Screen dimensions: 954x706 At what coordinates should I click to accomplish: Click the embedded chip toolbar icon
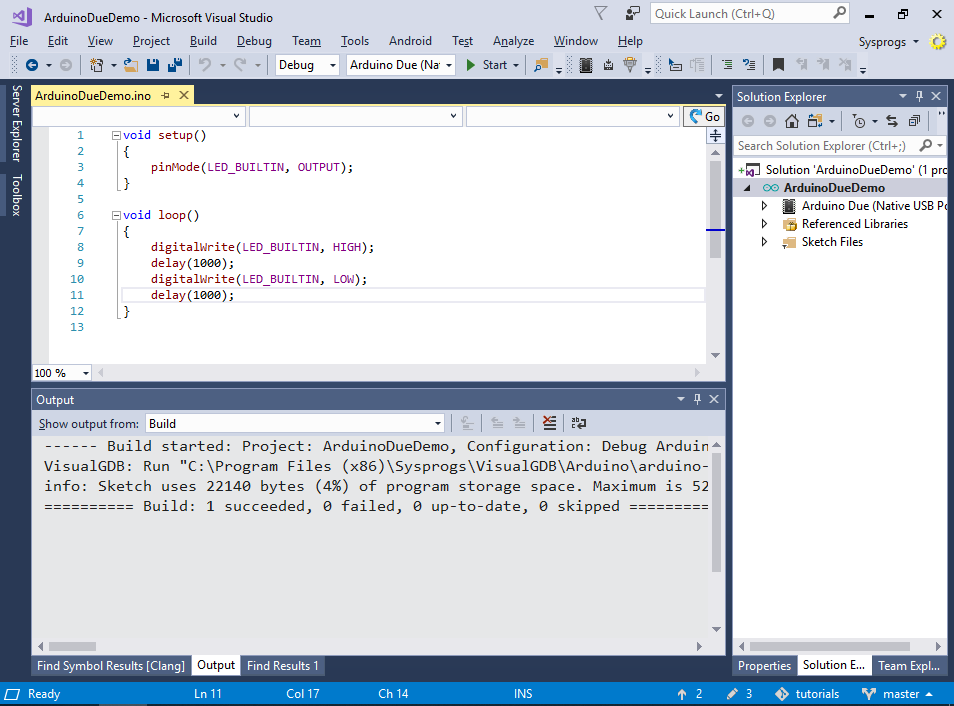click(x=586, y=65)
